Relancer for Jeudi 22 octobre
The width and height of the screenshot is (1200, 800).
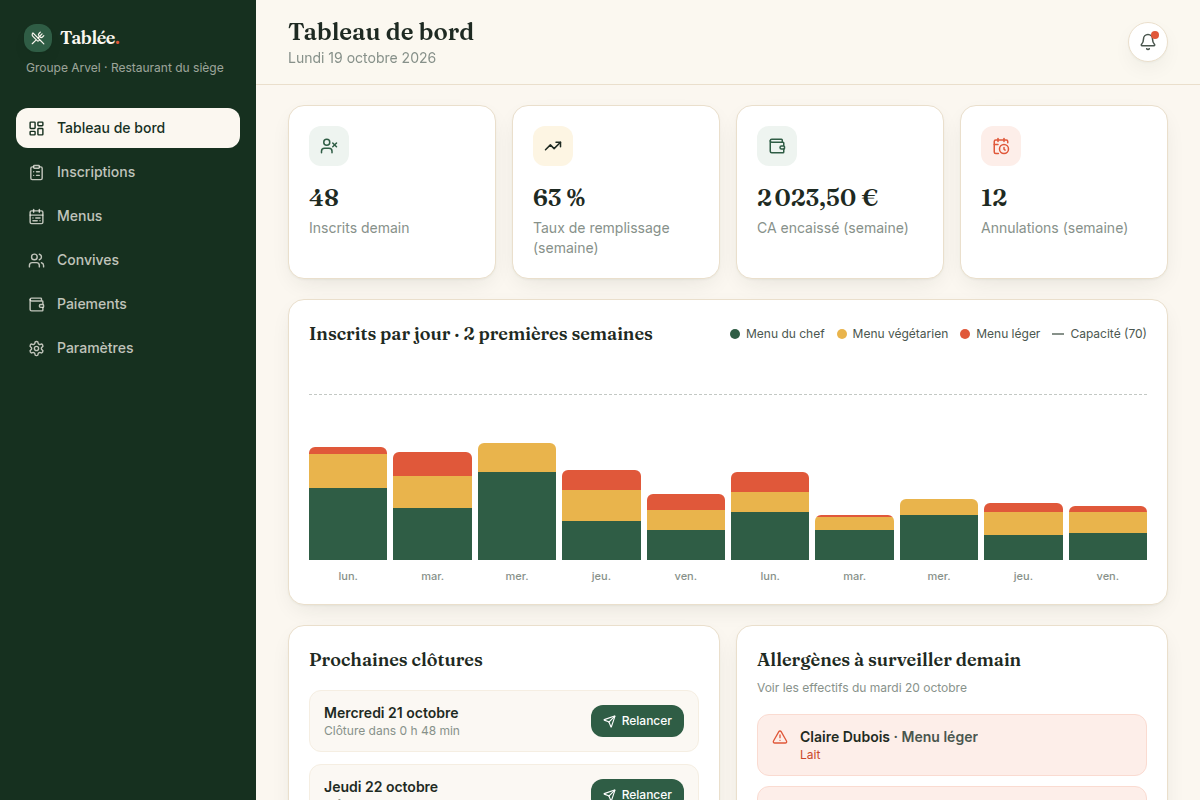[637, 790]
